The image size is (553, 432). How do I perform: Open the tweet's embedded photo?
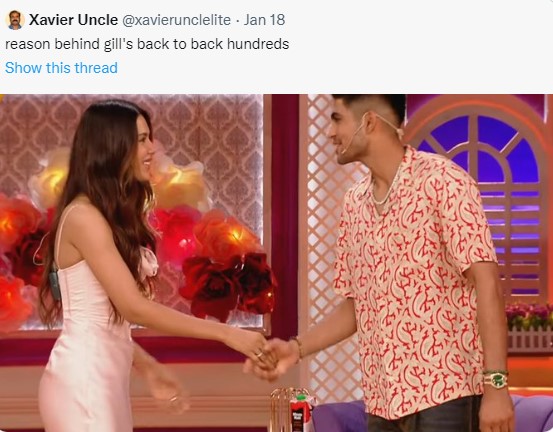[276, 263]
